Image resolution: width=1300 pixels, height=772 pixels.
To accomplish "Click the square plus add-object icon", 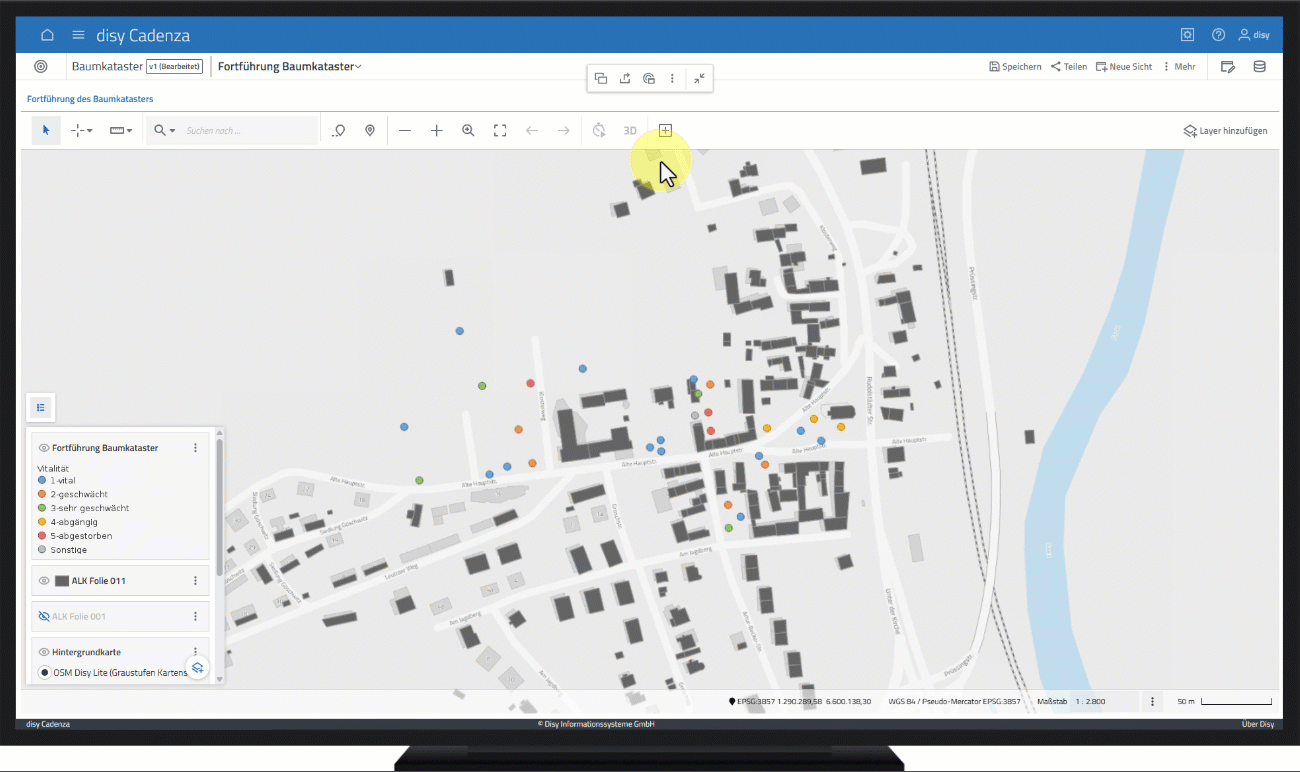I will [x=665, y=131].
